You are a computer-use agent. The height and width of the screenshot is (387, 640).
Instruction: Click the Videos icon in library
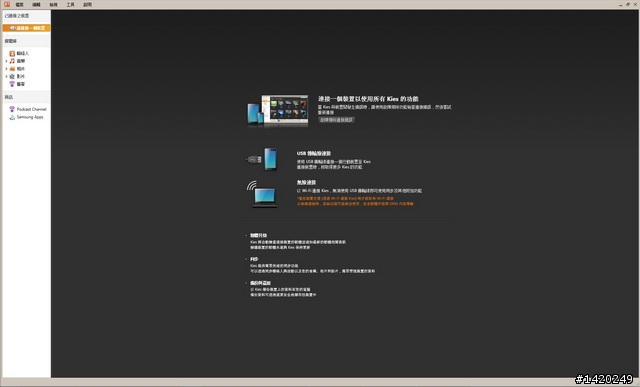pos(12,76)
